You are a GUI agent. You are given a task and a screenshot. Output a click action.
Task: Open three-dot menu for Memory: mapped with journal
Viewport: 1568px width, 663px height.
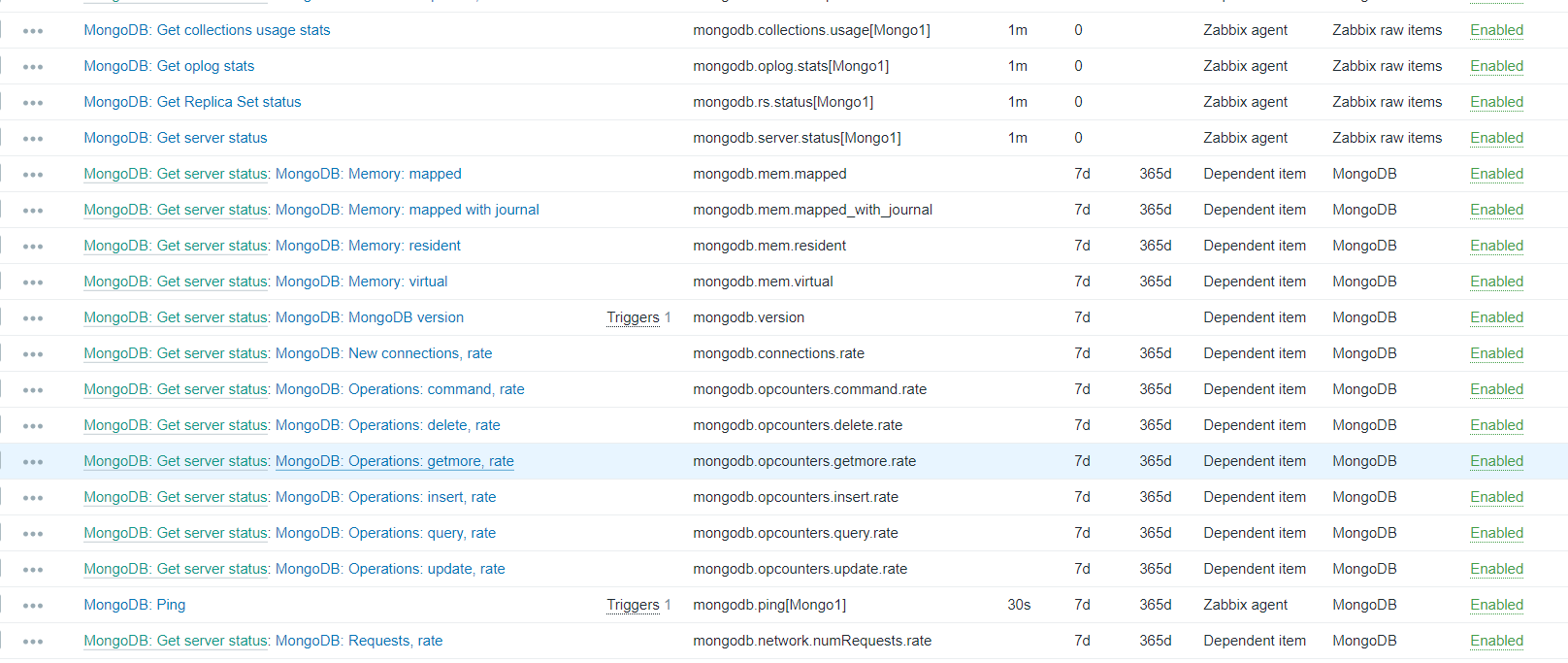[33, 211]
